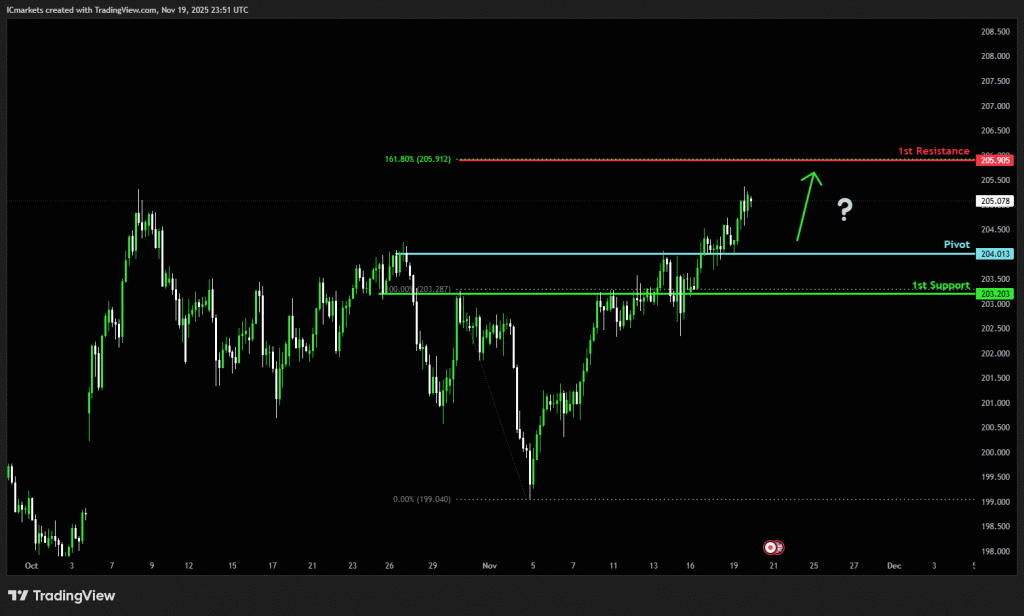Viewport: 1024px width, 616px height.
Task: Click the 1st Resistance text label
Action: [933, 151]
